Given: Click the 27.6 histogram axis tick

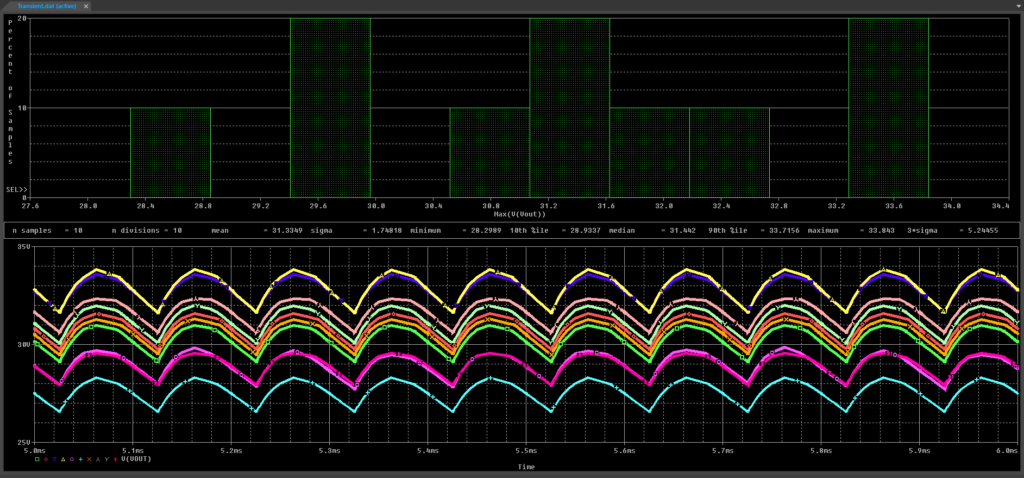Looking at the screenshot, I should coord(30,206).
